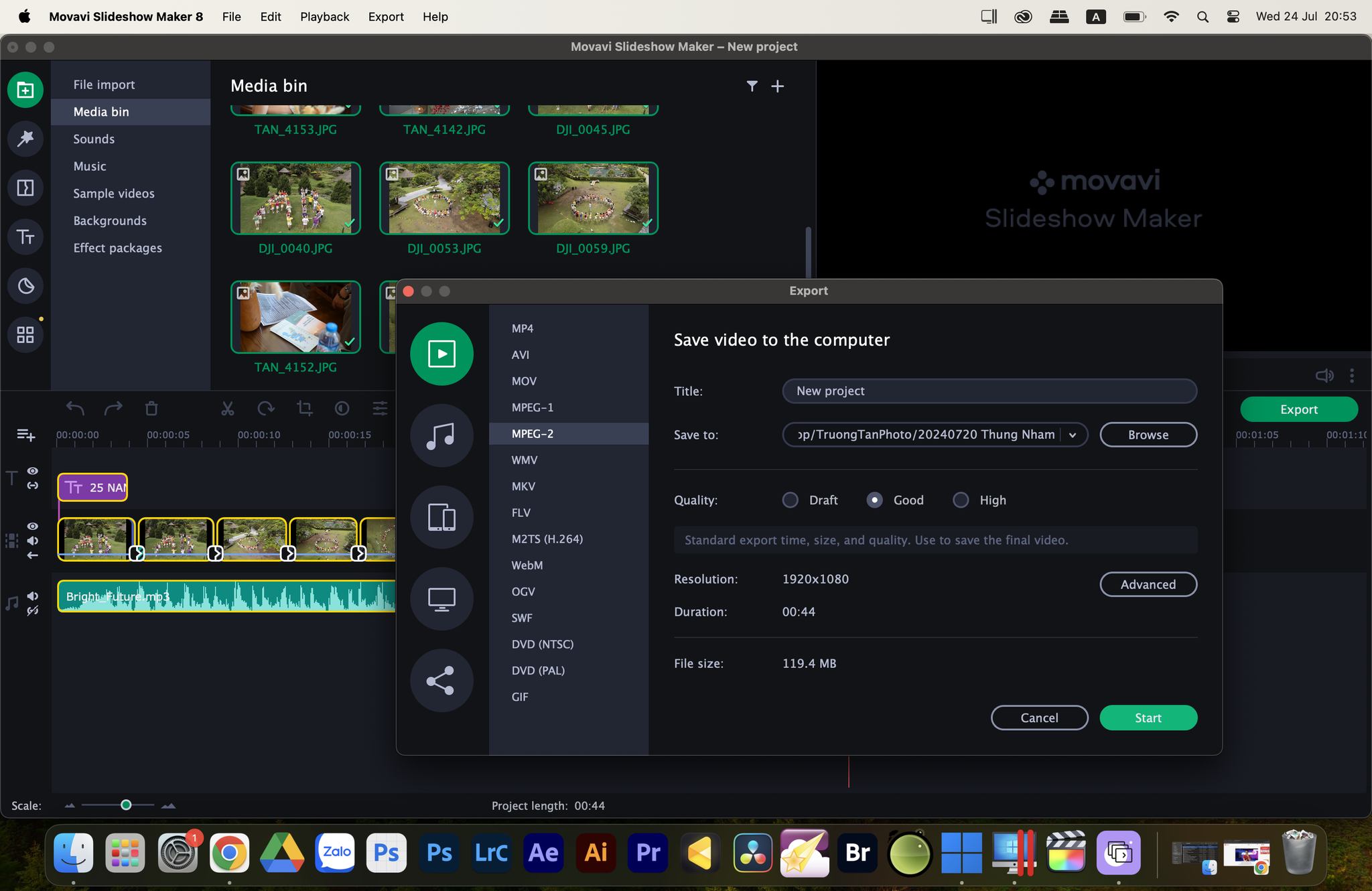Click the timeline Scale slider handle
Image resolution: width=1372 pixels, height=891 pixels.
126,805
